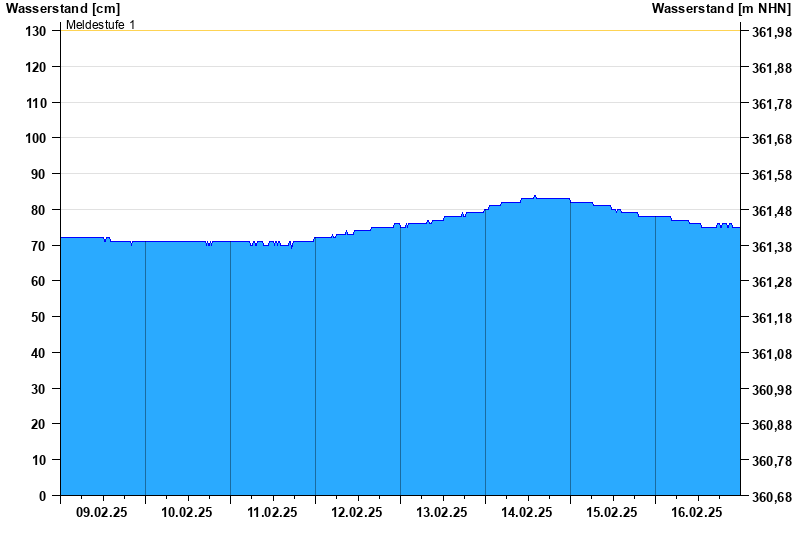This screenshot has width=800, height=550.
Task: Pick the 12.02.25 date label
Action: tap(357, 512)
